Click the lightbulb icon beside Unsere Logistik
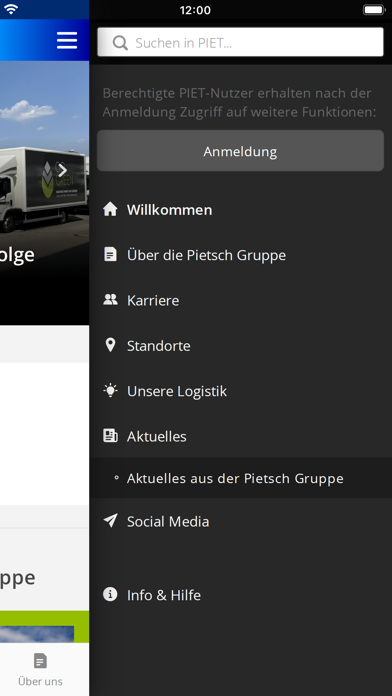 [110, 391]
